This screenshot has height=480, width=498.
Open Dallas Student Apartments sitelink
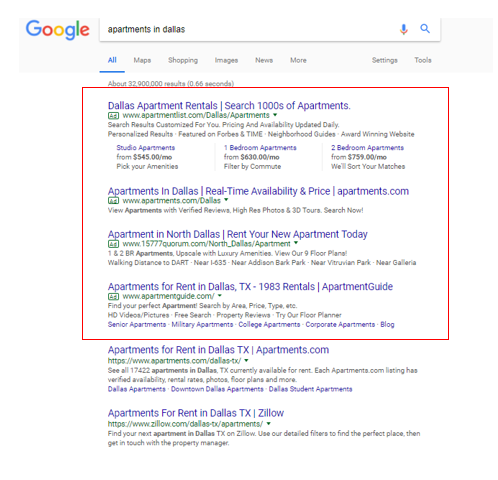[311, 389]
